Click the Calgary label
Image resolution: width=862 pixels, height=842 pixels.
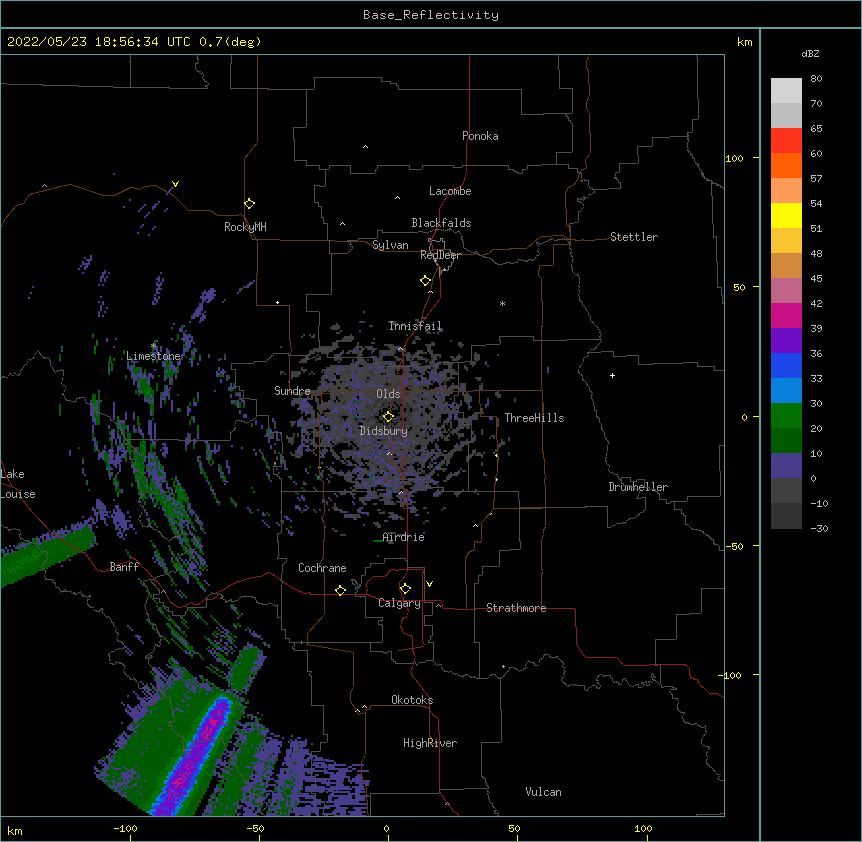click(x=399, y=603)
